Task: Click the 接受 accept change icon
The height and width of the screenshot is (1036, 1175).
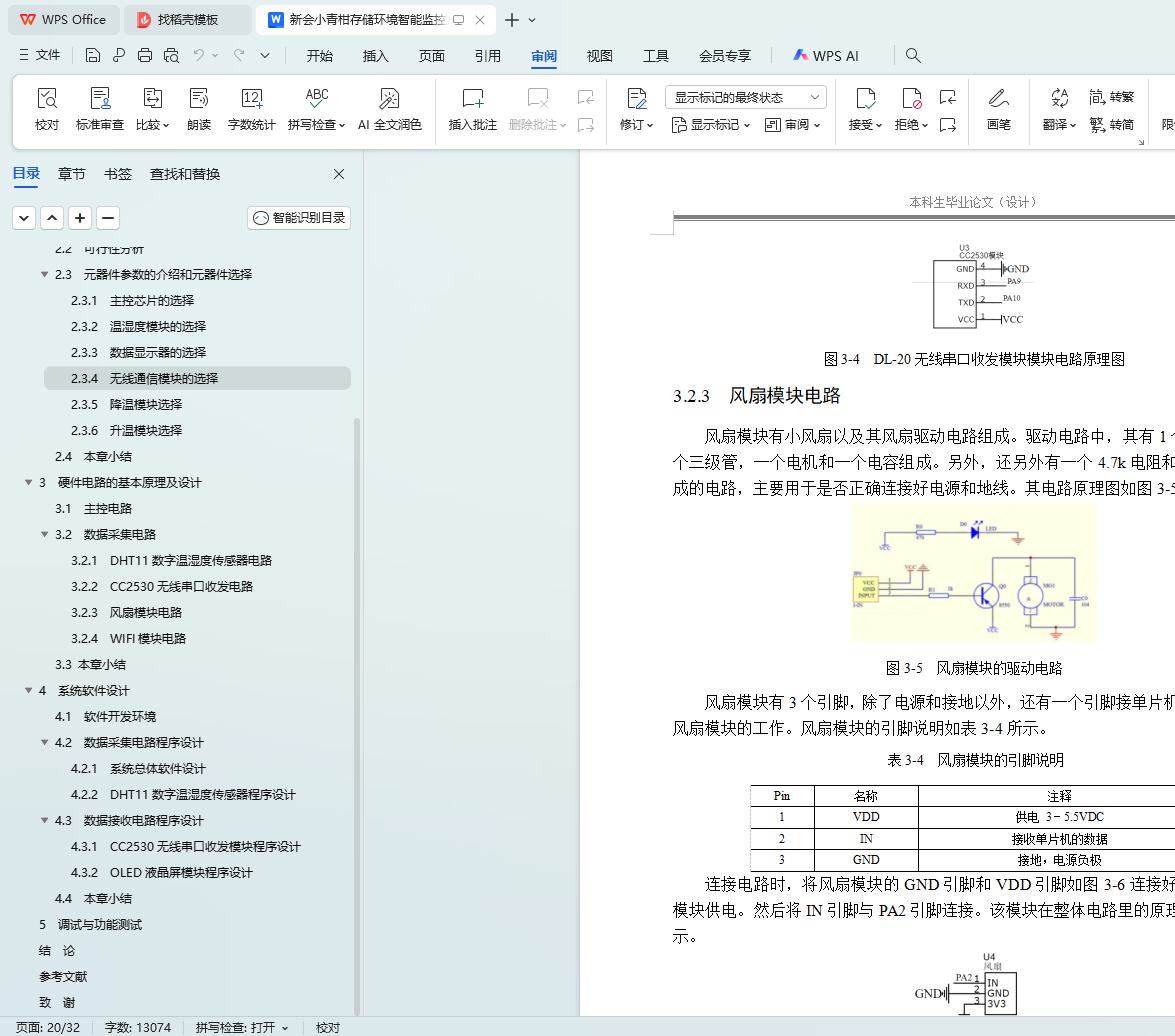Action: pyautogui.click(x=865, y=99)
